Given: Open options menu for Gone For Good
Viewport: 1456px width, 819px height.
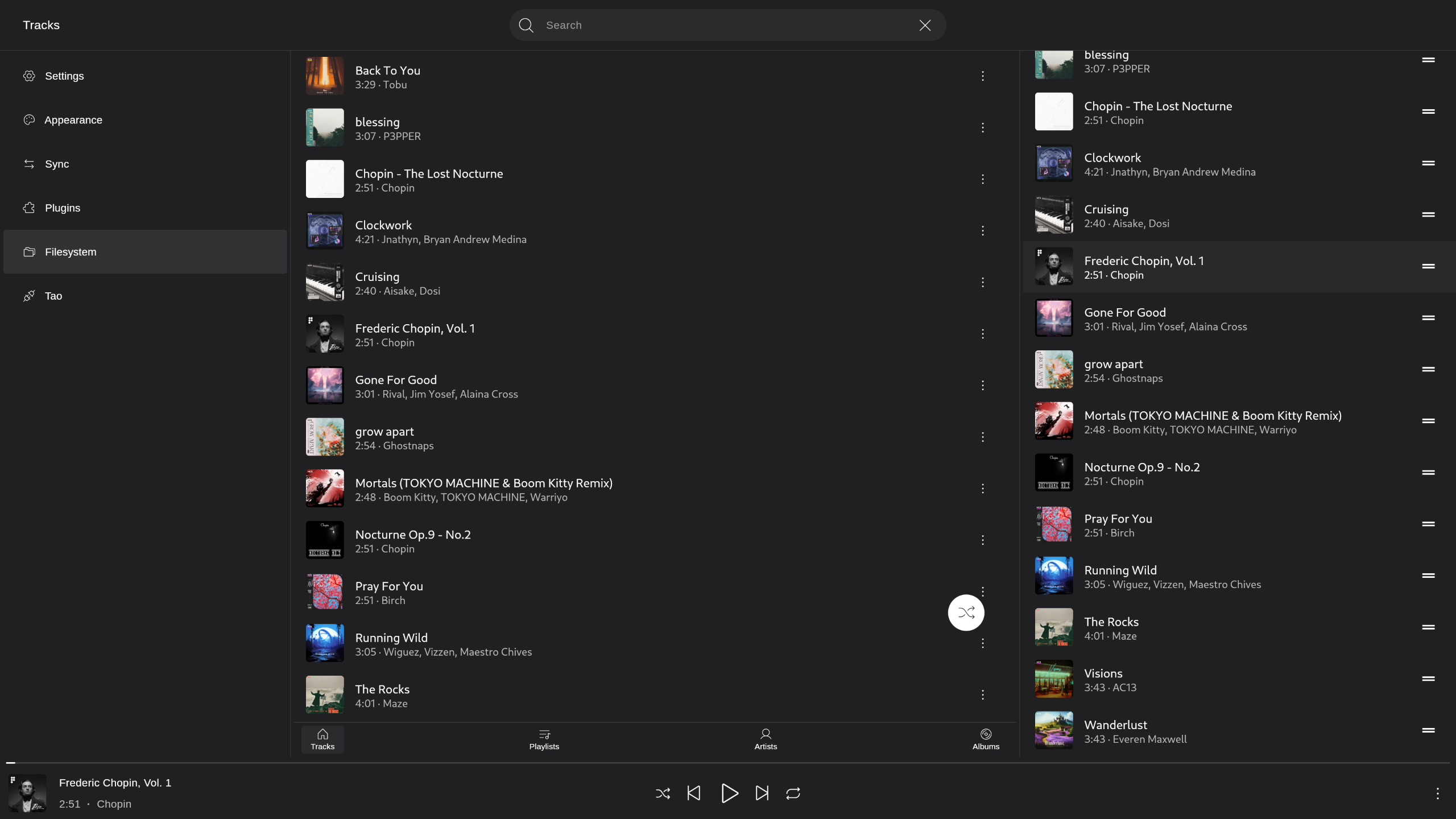Looking at the screenshot, I should point(982,386).
